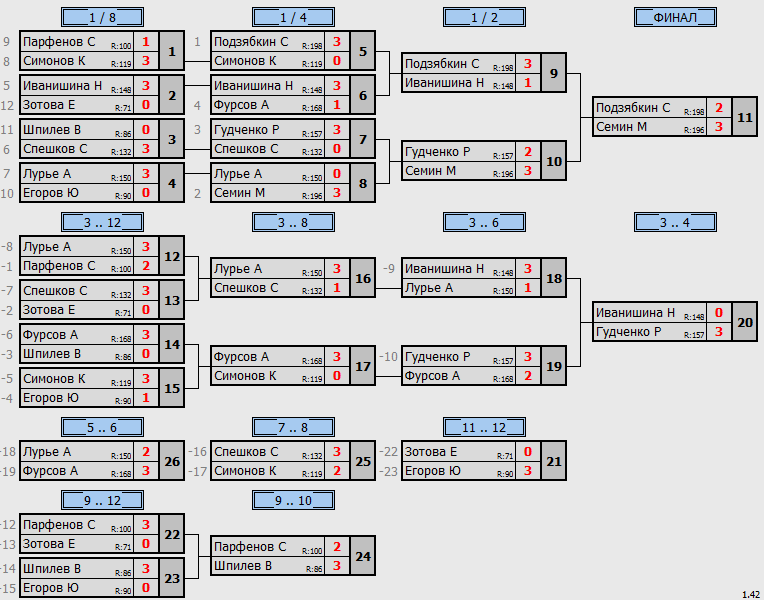
Task: Select match number box 24
Action: pyautogui.click(x=363, y=557)
